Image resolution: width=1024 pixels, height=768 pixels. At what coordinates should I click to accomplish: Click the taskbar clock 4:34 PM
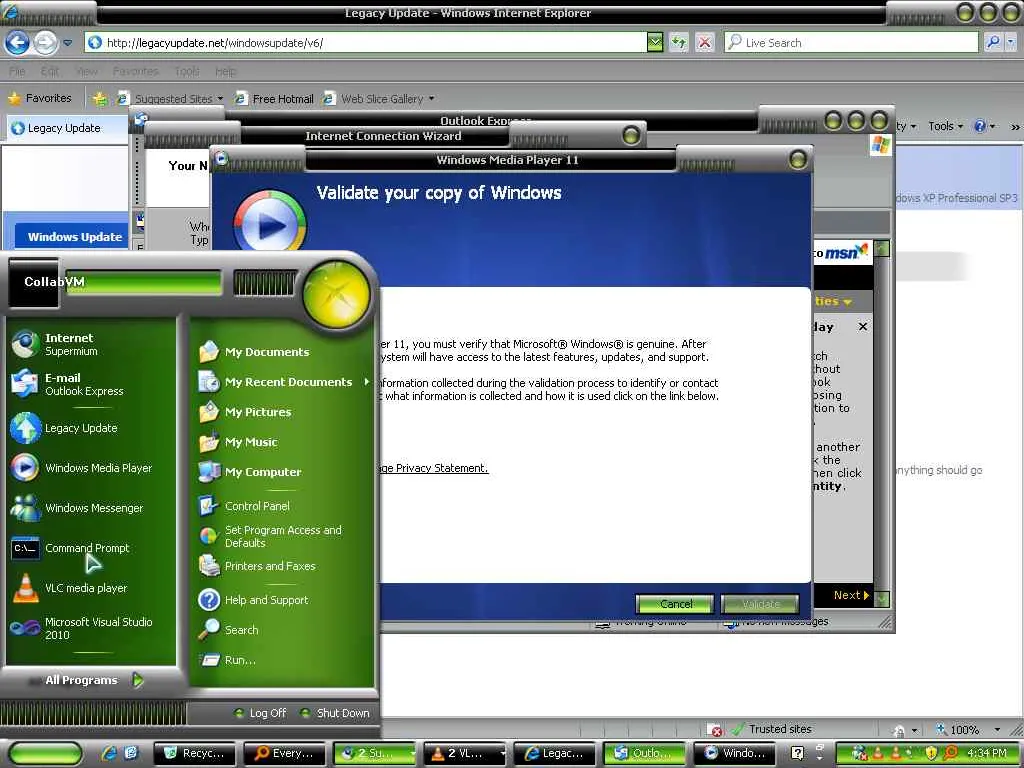986,753
